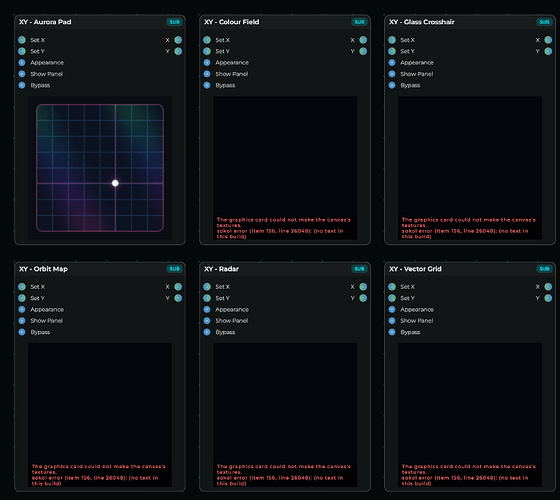Click the SUB badge on XY - Orbit Map
The width and height of the screenshot is (560, 500).
(x=174, y=269)
